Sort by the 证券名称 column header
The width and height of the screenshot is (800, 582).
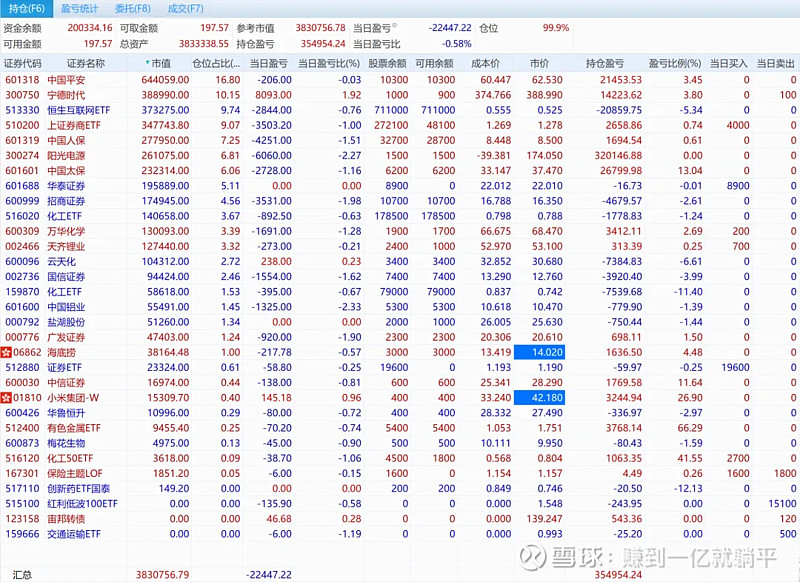(x=86, y=64)
